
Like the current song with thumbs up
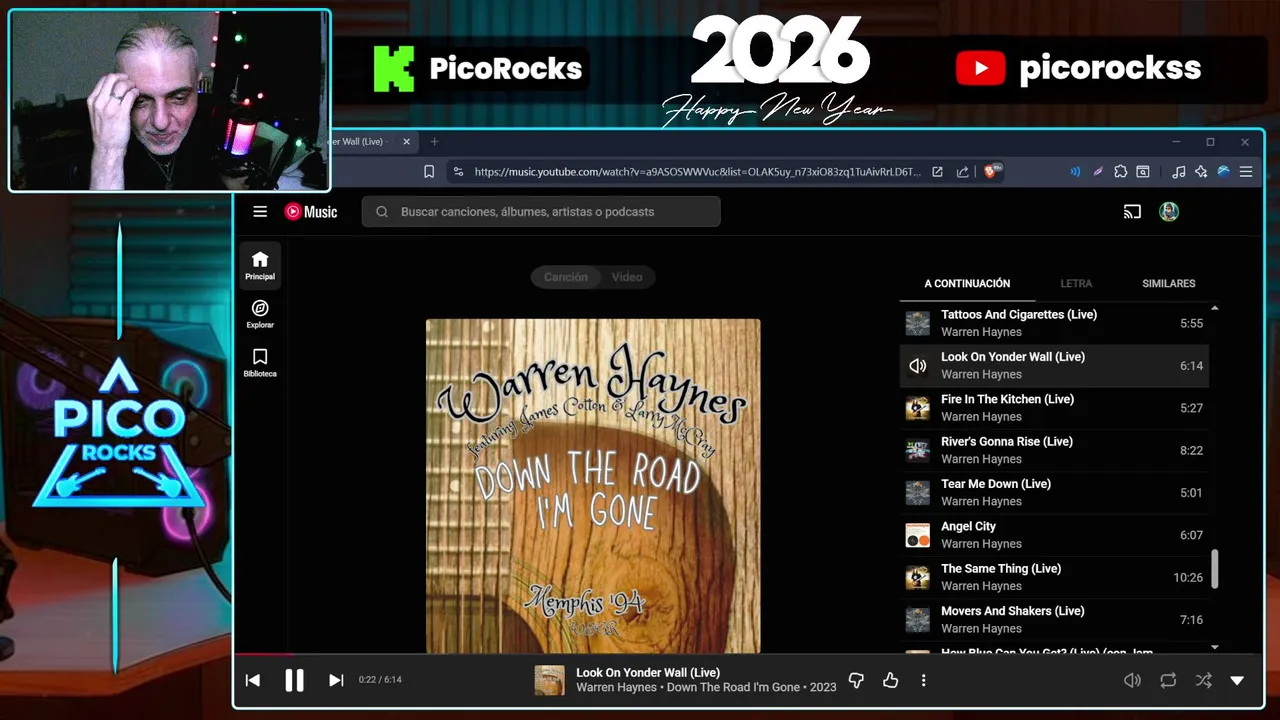click(890, 680)
